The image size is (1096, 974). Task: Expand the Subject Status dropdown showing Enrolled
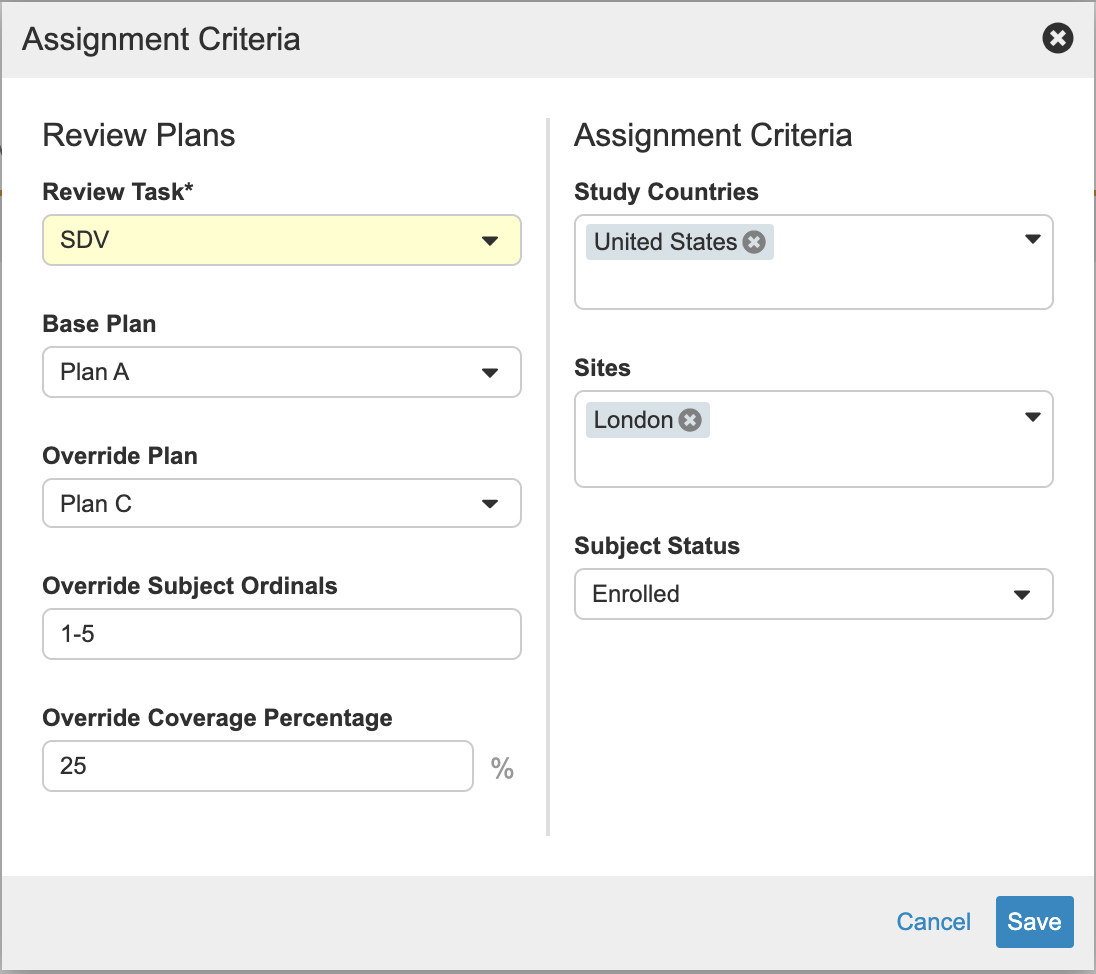[790, 595]
